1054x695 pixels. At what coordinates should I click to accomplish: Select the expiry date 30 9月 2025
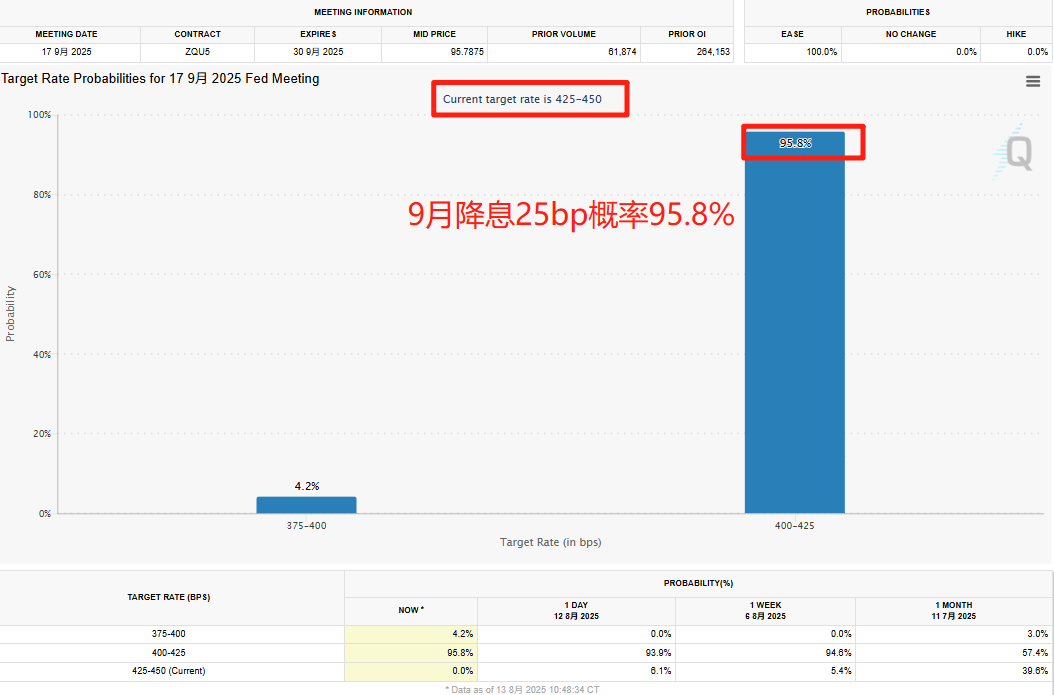(x=318, y=52)
